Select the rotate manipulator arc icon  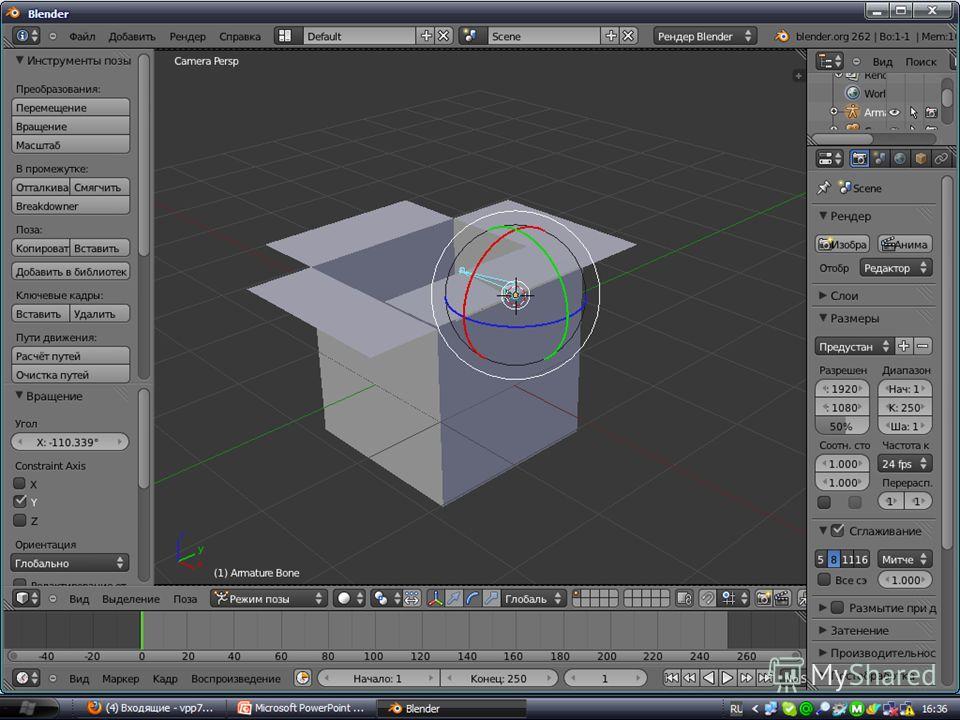pyautogui.click(x=472, y=598)
